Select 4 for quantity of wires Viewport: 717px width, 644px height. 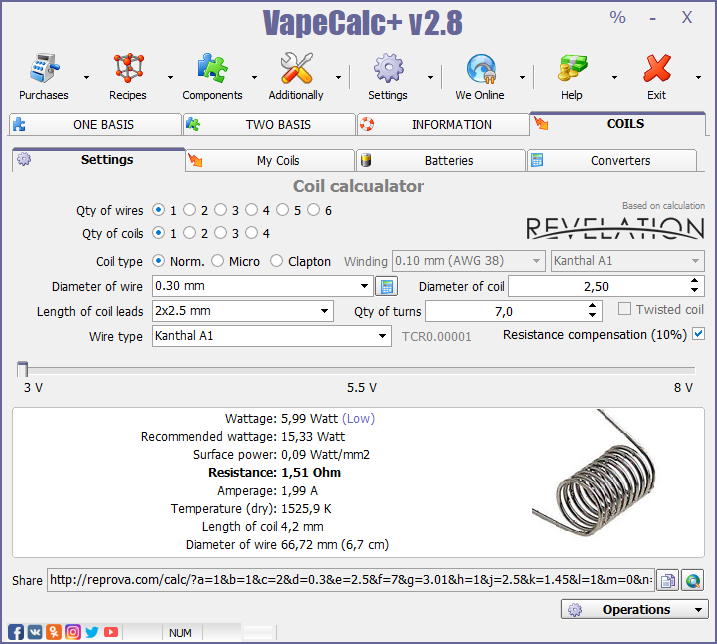(251, 210)
